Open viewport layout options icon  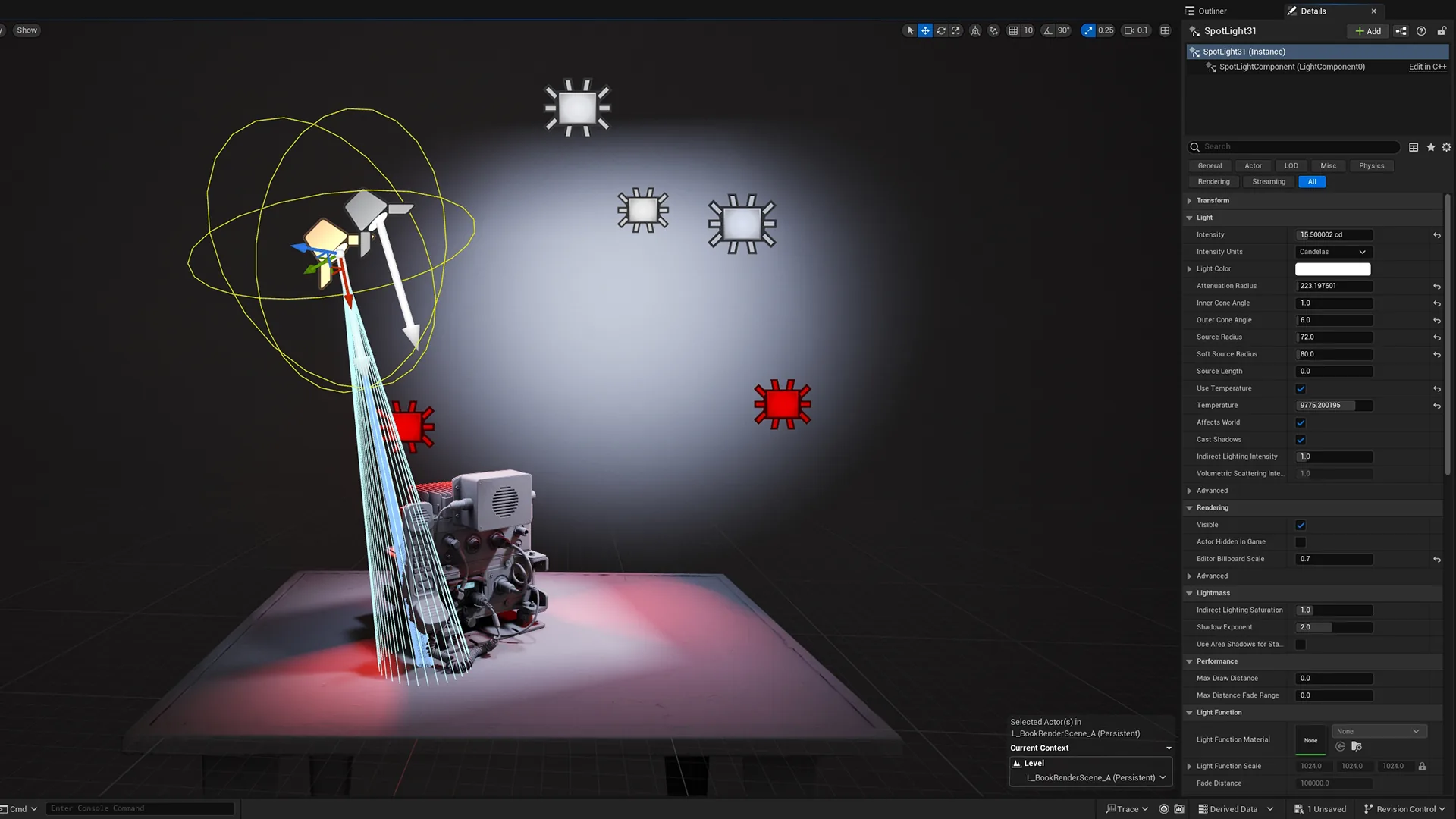pyautogui.click(x=1166, y=30)
